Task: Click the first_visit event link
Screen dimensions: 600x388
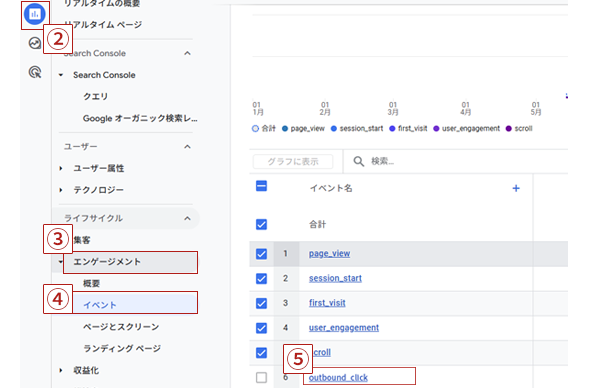Action: pyautogui.click(x=327, y=303)
